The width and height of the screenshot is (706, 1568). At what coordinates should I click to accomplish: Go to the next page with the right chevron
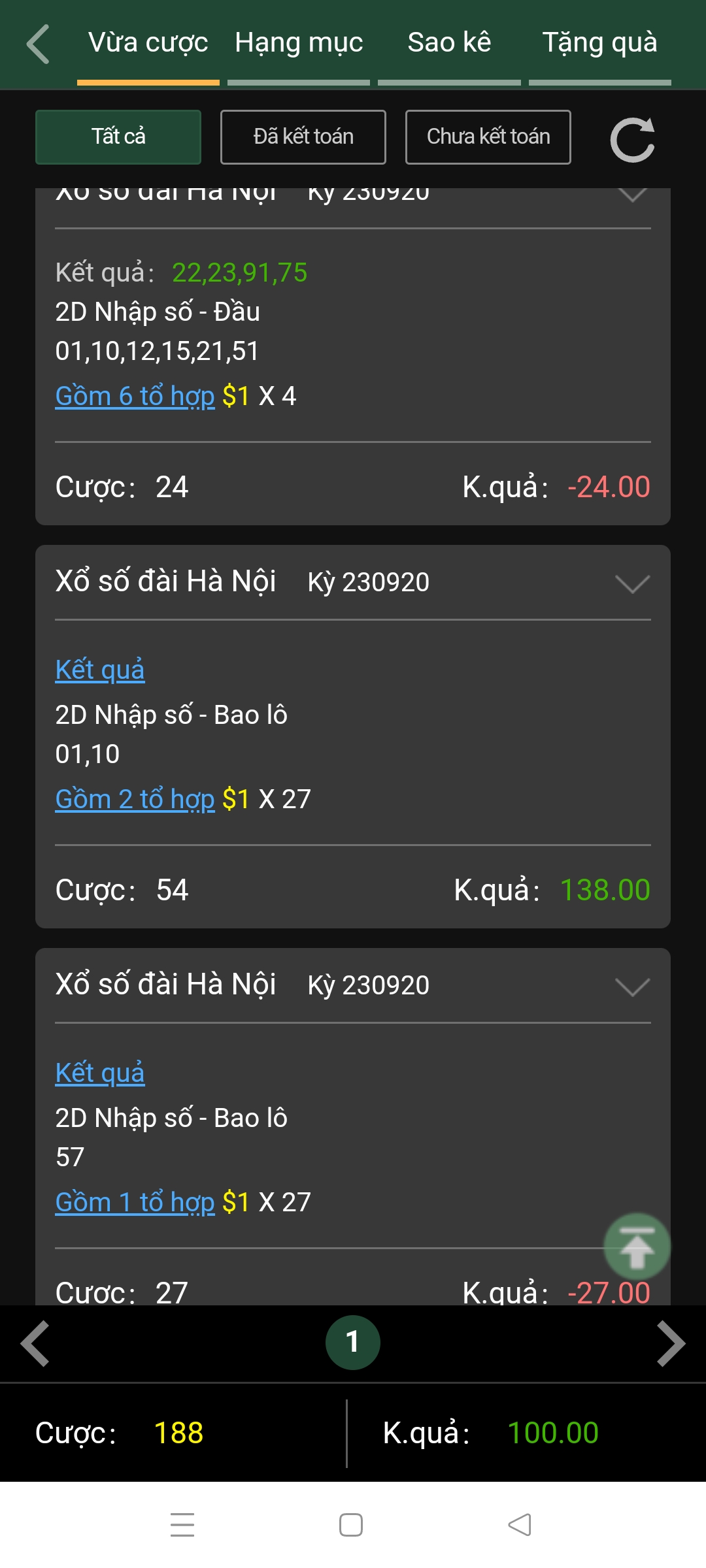click(x=671, y=1343)
